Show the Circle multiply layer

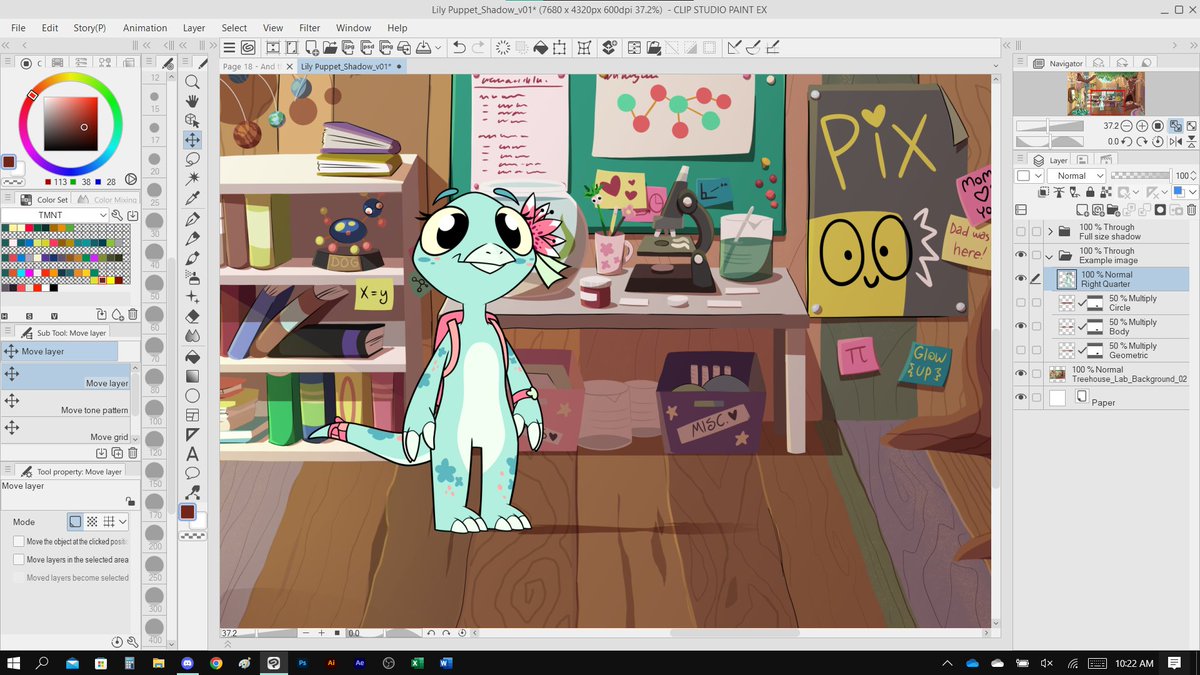(x=1021, y=302)
